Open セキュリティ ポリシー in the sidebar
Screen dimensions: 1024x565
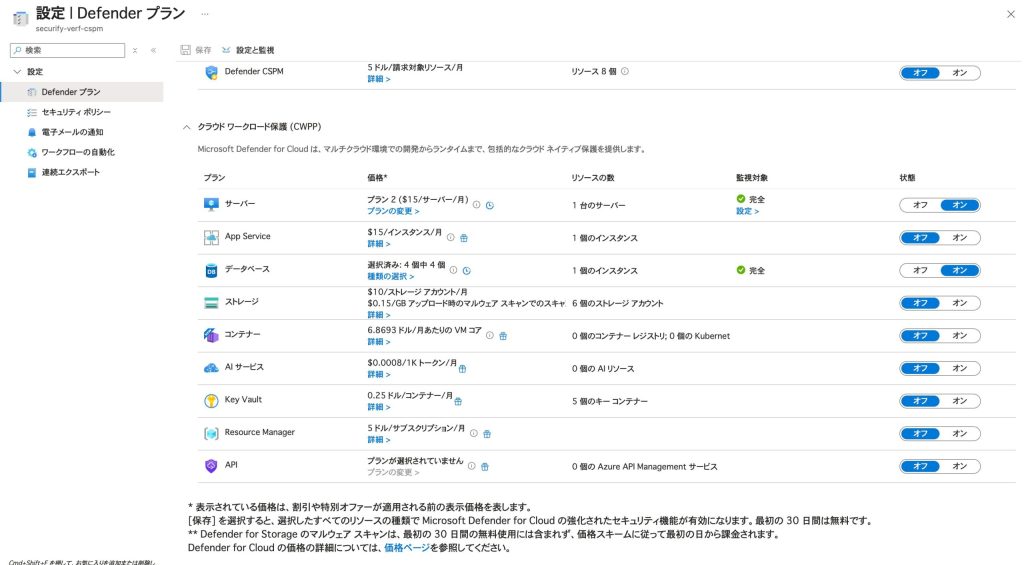pyautogui.click(x=76, y=112)
